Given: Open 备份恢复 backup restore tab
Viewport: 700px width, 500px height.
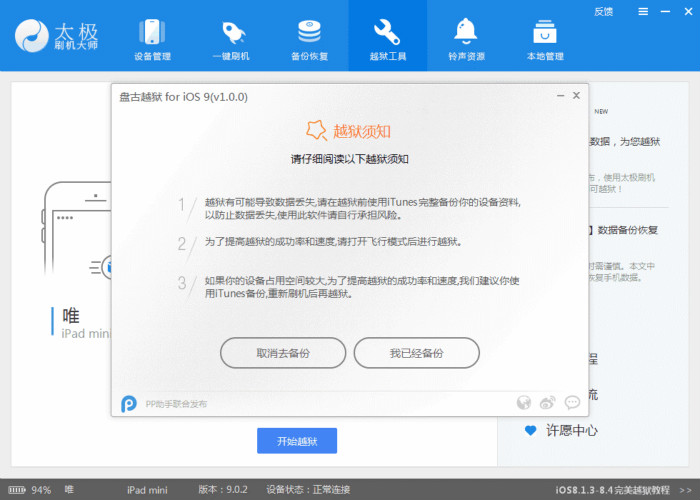Looking at the screenshot, I should pos(309,39).
